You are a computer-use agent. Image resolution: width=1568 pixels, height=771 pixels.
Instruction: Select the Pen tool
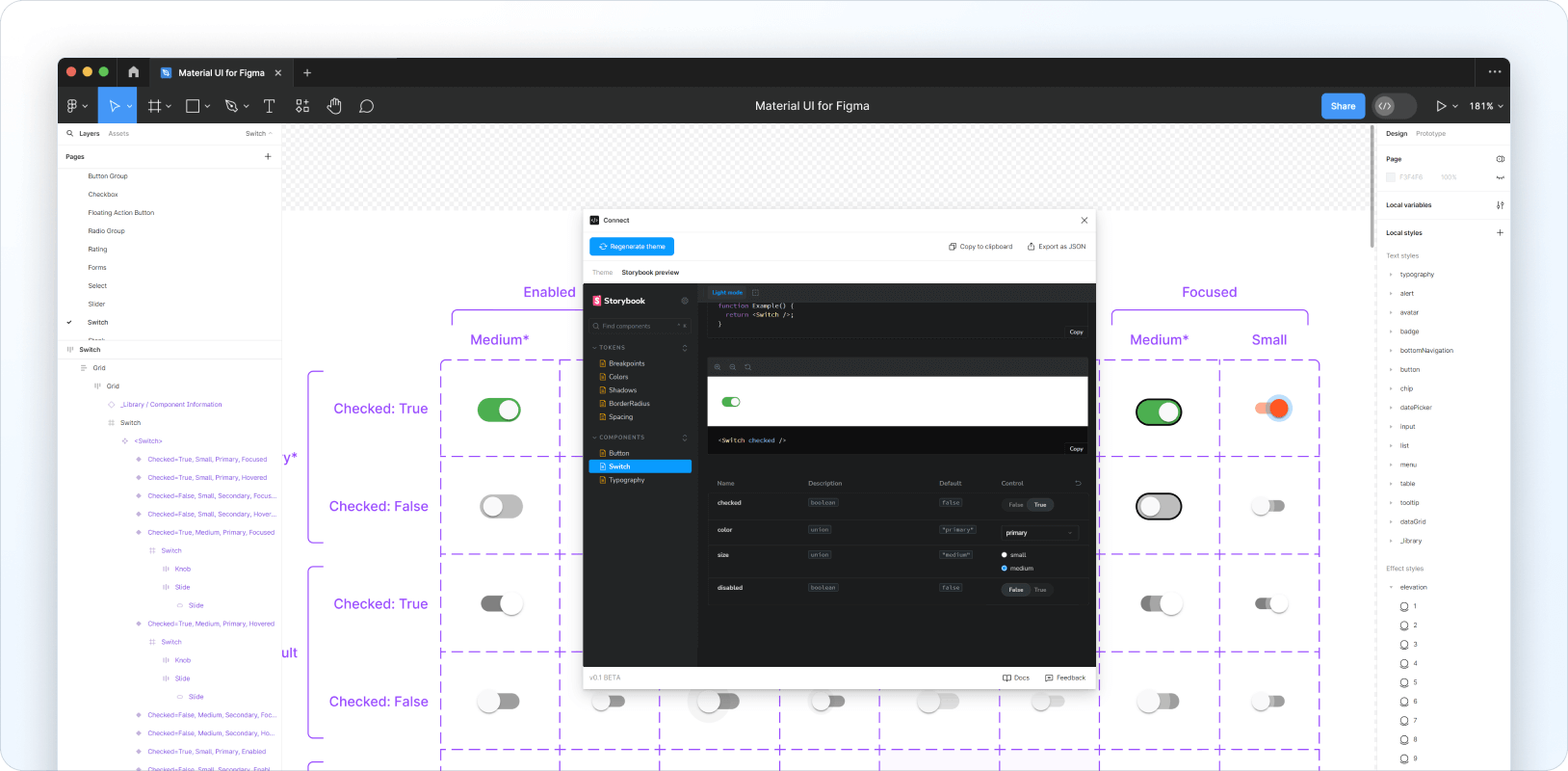click(231, 106)
